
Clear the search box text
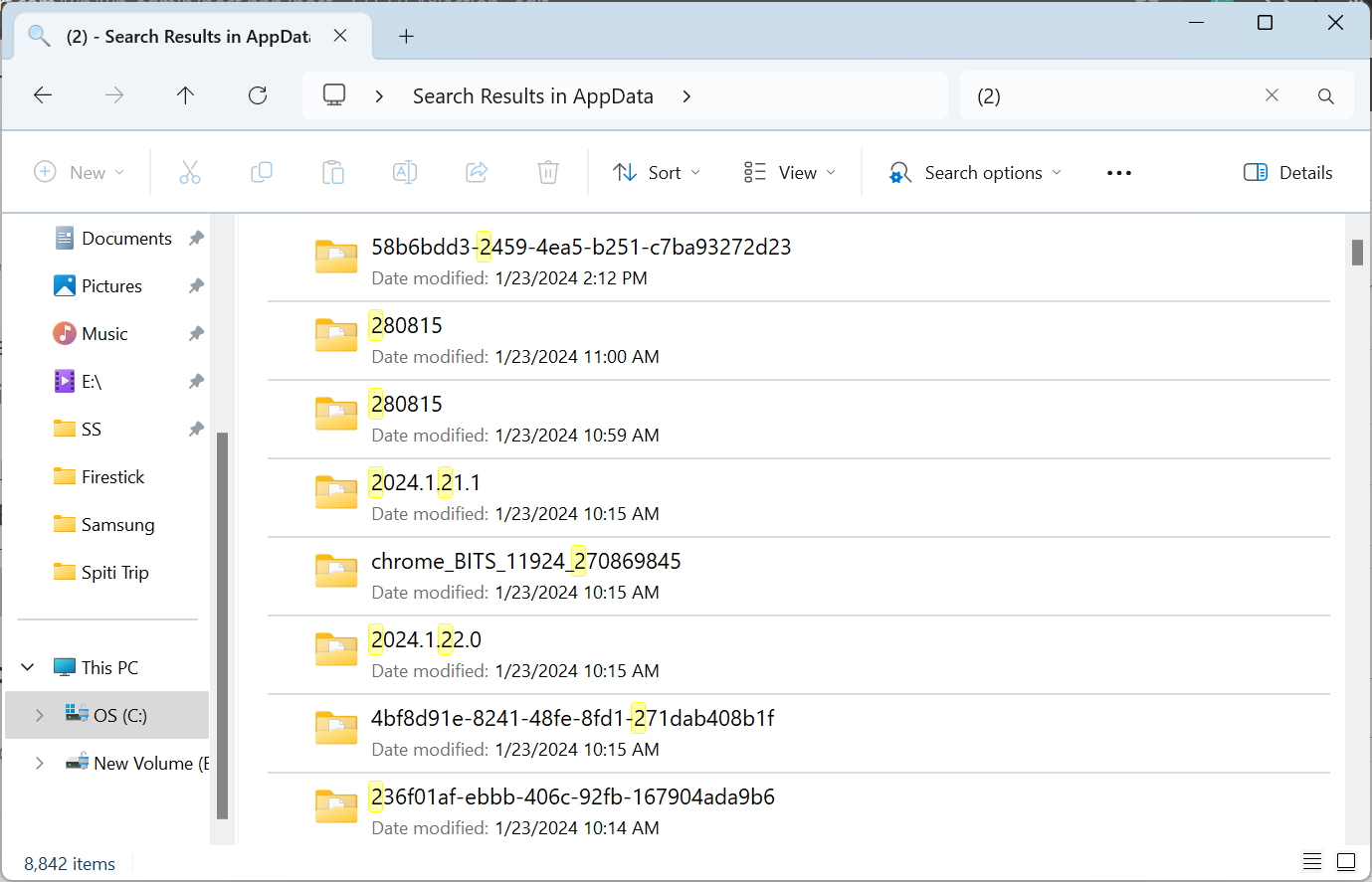(1272, 95)
